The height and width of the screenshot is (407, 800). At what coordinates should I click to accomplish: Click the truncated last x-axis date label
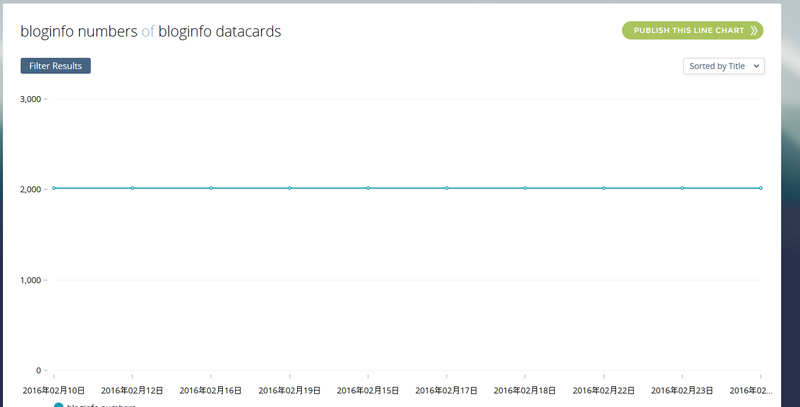[751, 391]
